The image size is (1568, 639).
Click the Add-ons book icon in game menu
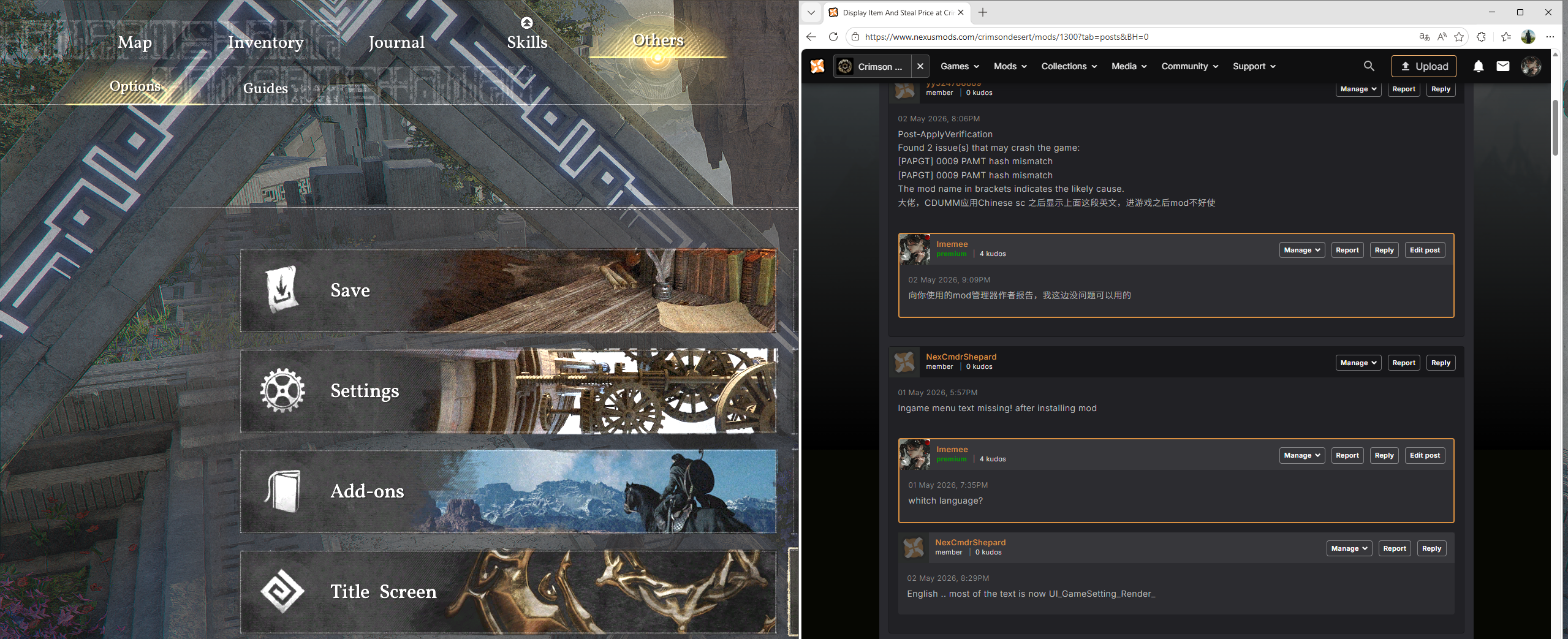[282, 491]
